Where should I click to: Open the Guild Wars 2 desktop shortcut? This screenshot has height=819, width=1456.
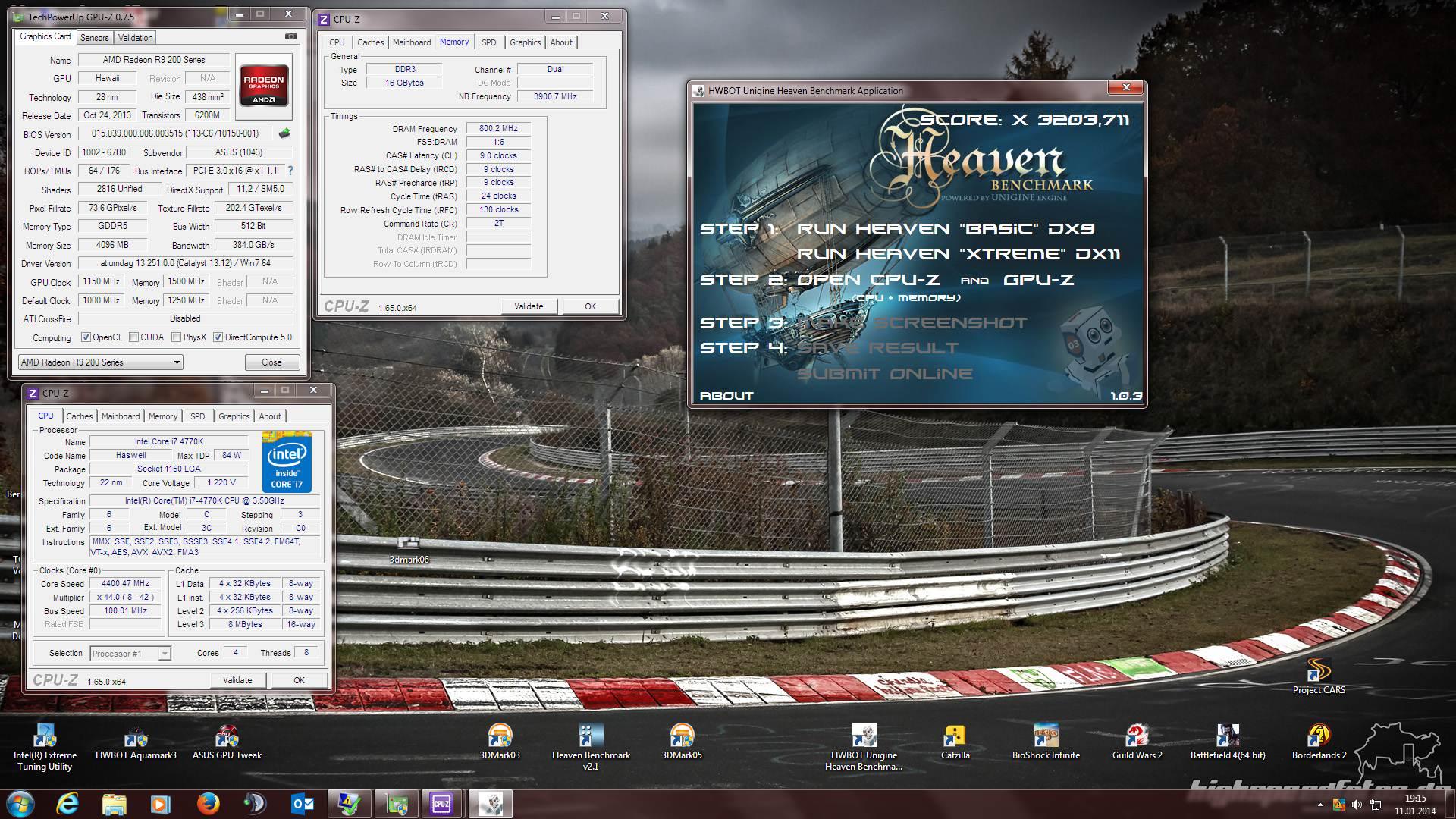coord(1137,742)
